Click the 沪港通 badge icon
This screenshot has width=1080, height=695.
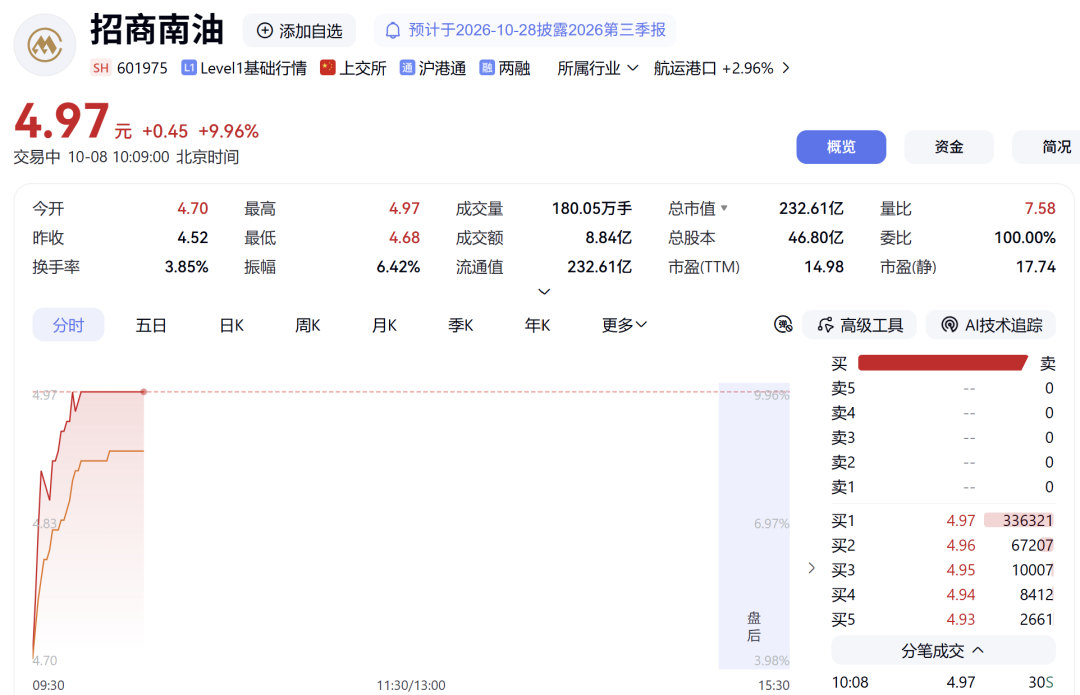[x=407, y=68]
